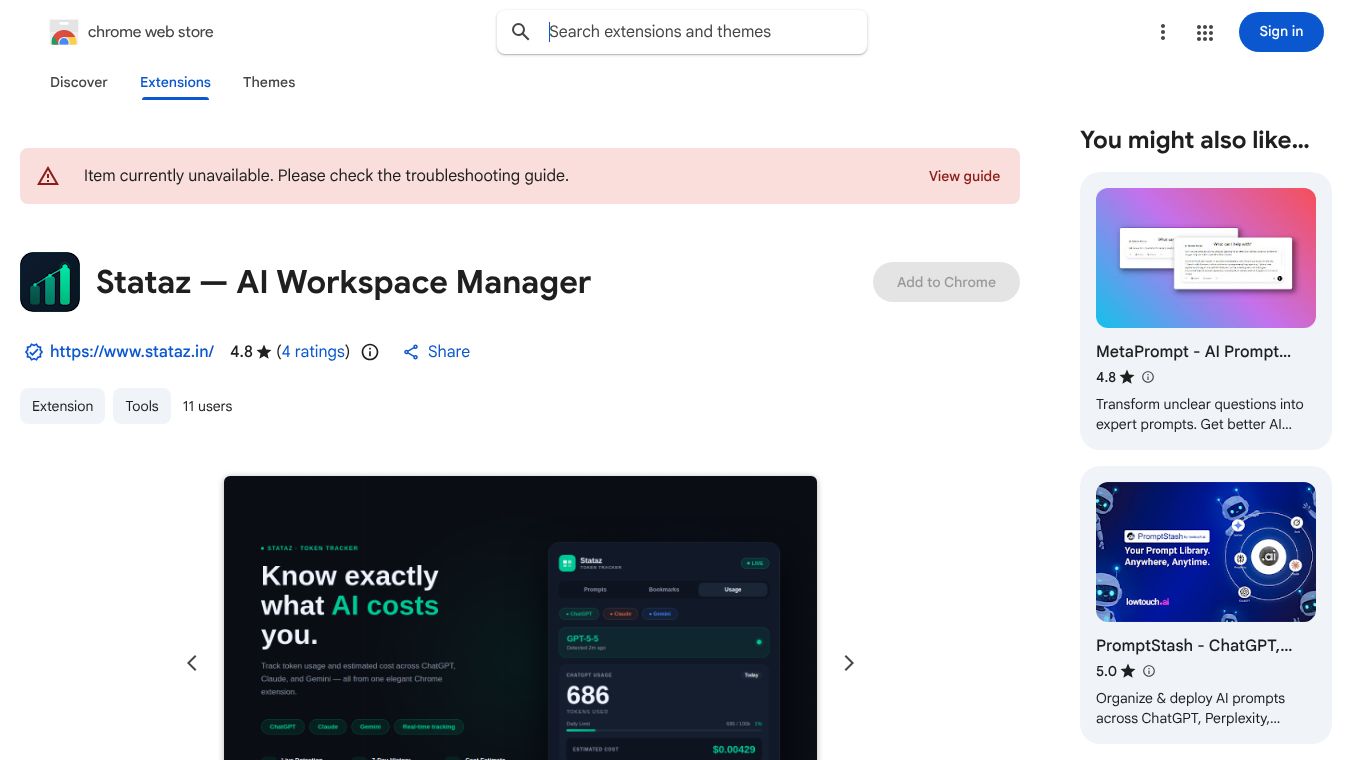Click the Stataz 4.8 star rating
Screen dimensions: 1352x760
(250, 352)
